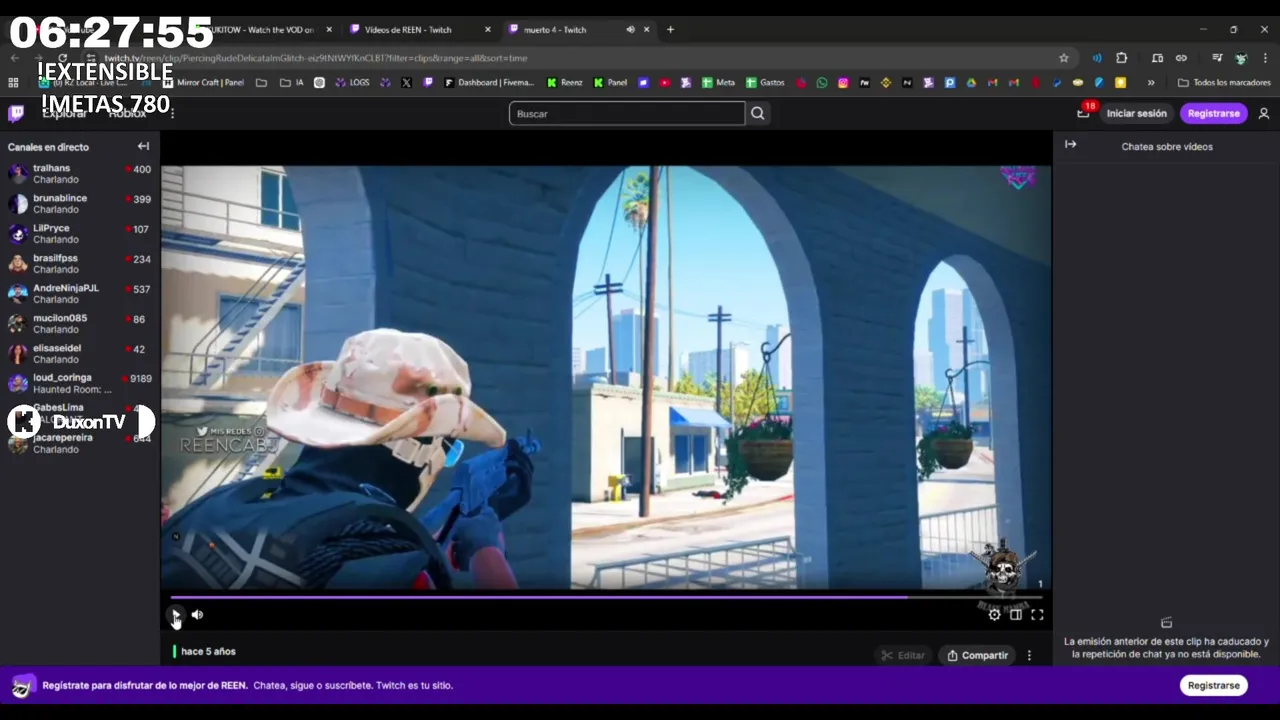The image size is (1280, 720).
Task: Open the IA bookmarks folder
Action: tap(292, 83)
